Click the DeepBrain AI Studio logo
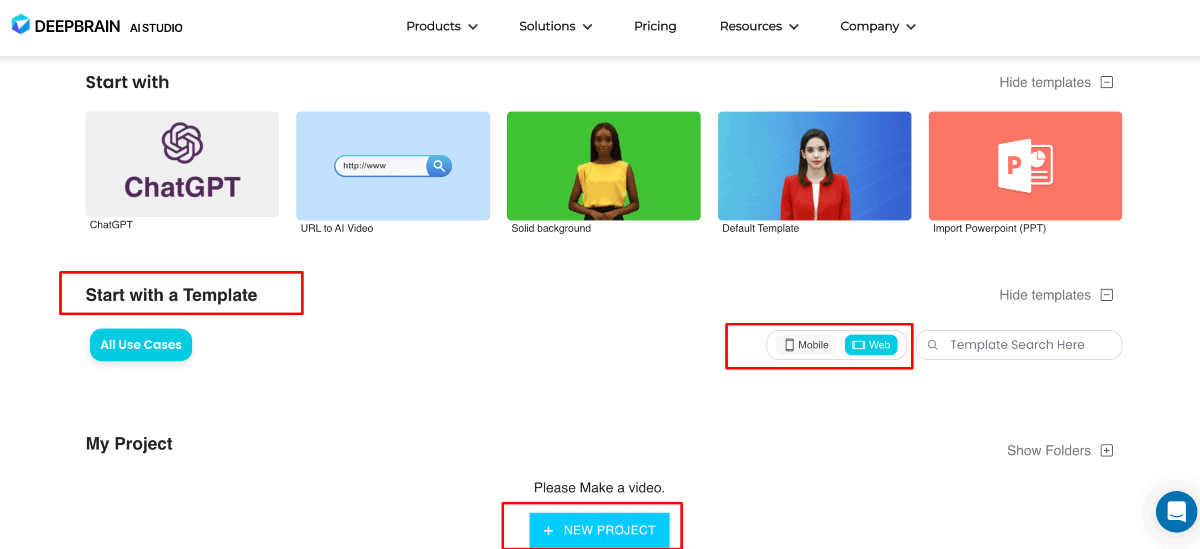The height and width of the screenshot is (549, 1200). tap(97, 26)
